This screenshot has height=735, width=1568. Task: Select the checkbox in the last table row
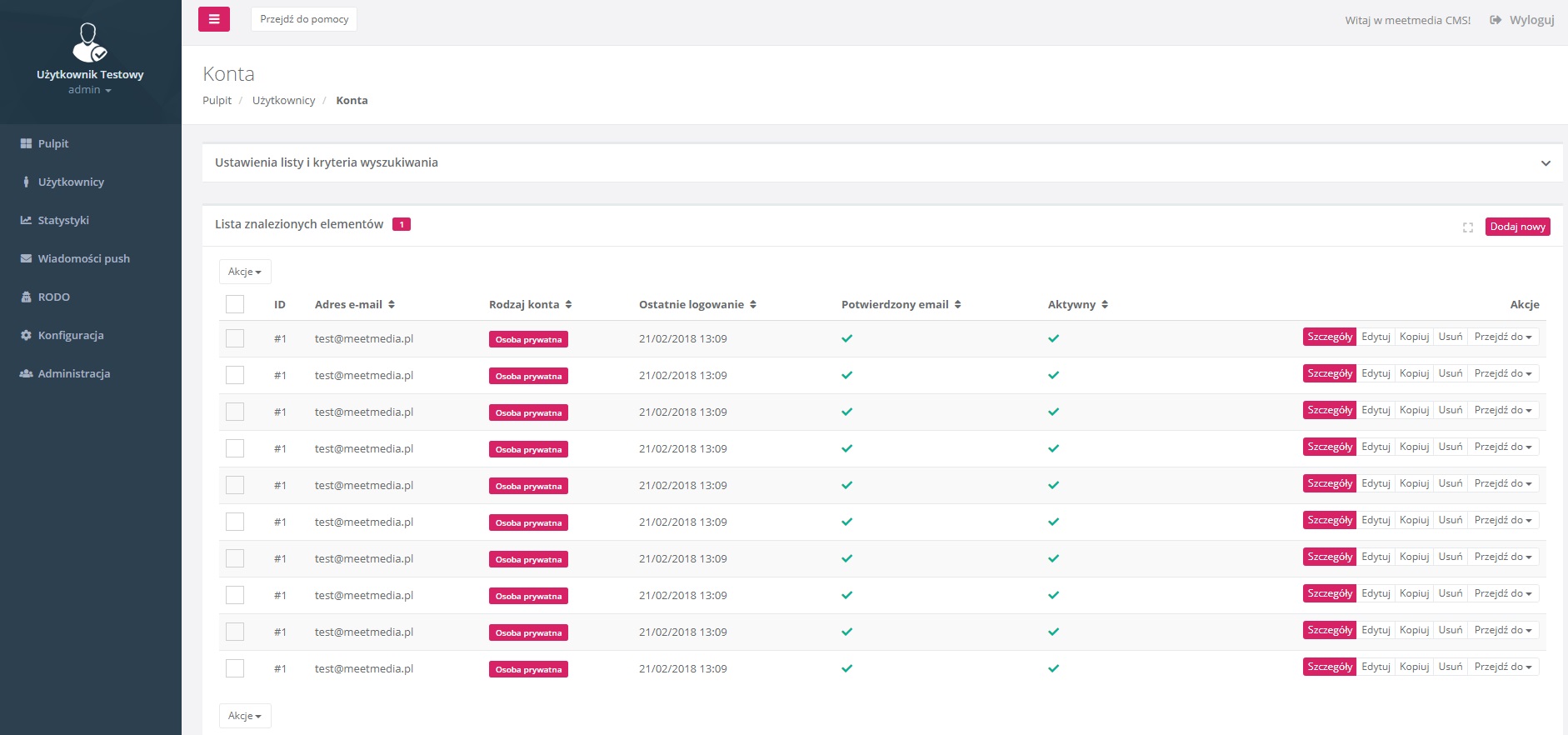click(x=235, y=668)
